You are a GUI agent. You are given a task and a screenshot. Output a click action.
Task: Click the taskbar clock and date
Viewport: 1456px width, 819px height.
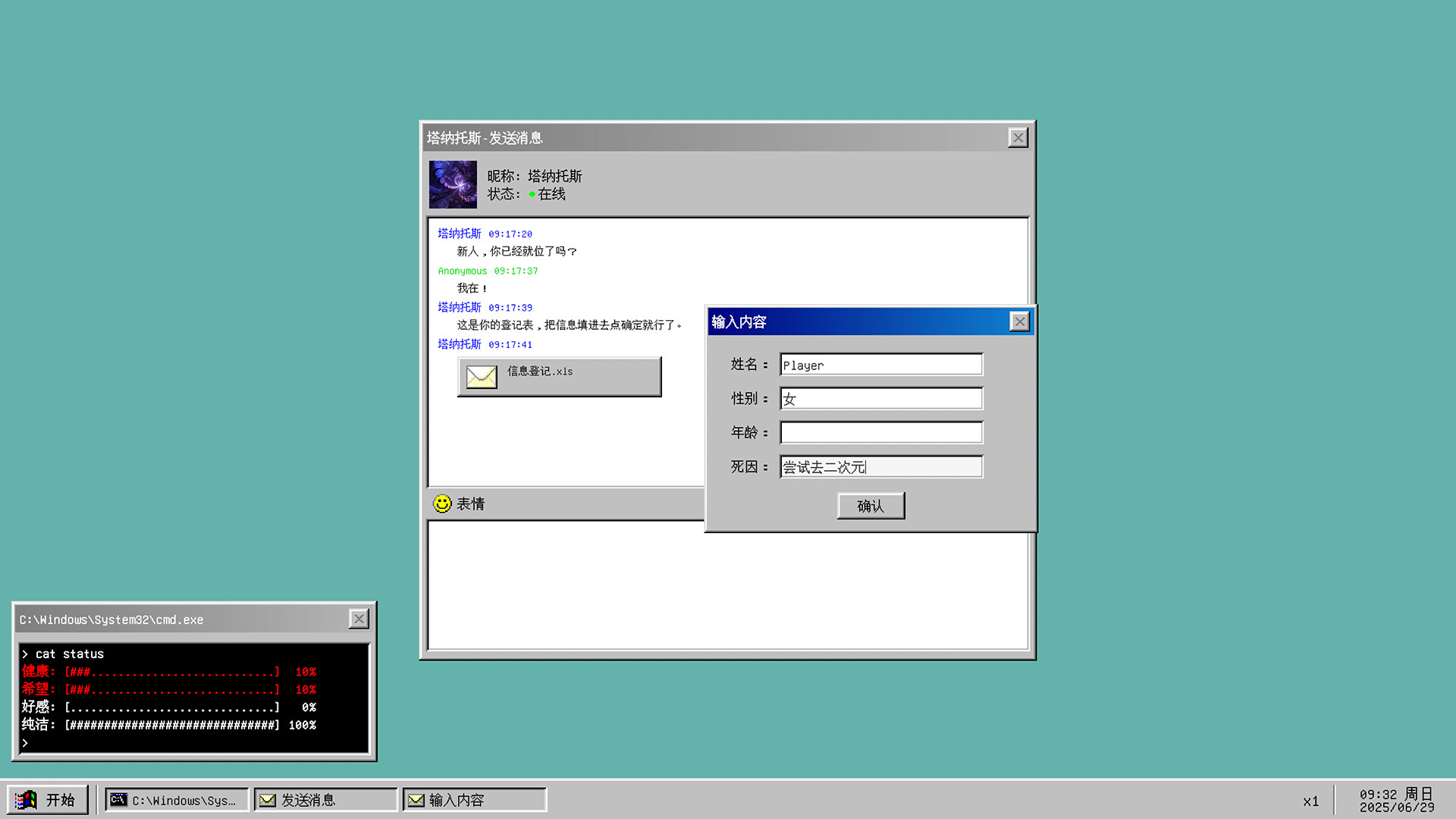coord(1396,800)
